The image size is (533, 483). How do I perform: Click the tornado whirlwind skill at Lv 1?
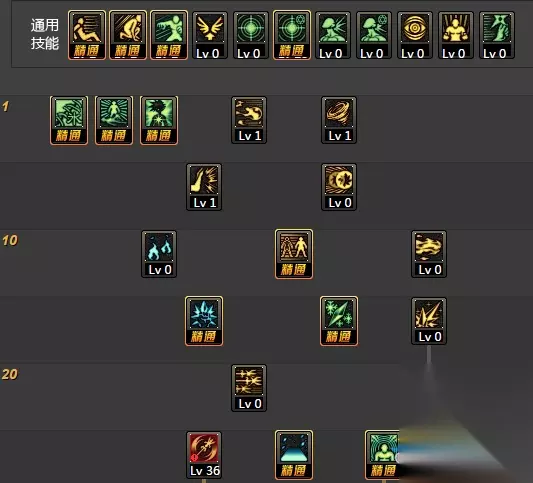tap(339, 120)
